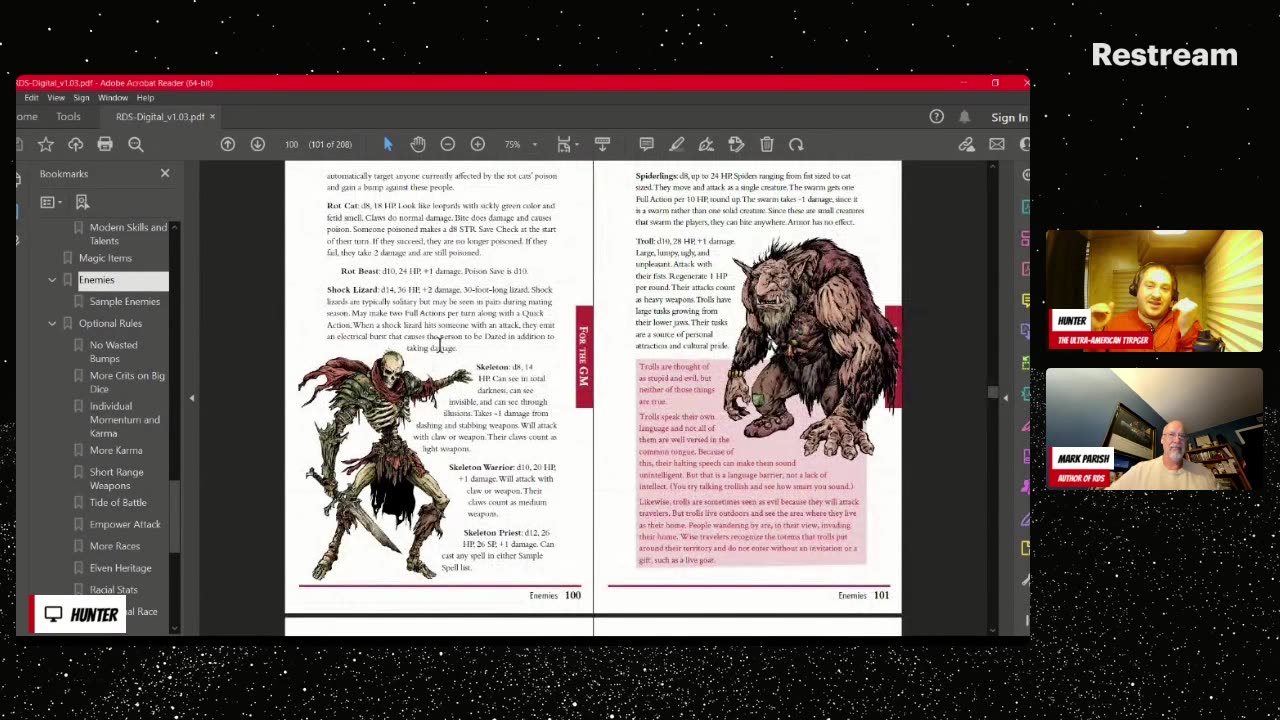Screen dimensions: 1280x720
Task: Open the help question mark icon
Action: pyautogui.click(x=936, y=117)
